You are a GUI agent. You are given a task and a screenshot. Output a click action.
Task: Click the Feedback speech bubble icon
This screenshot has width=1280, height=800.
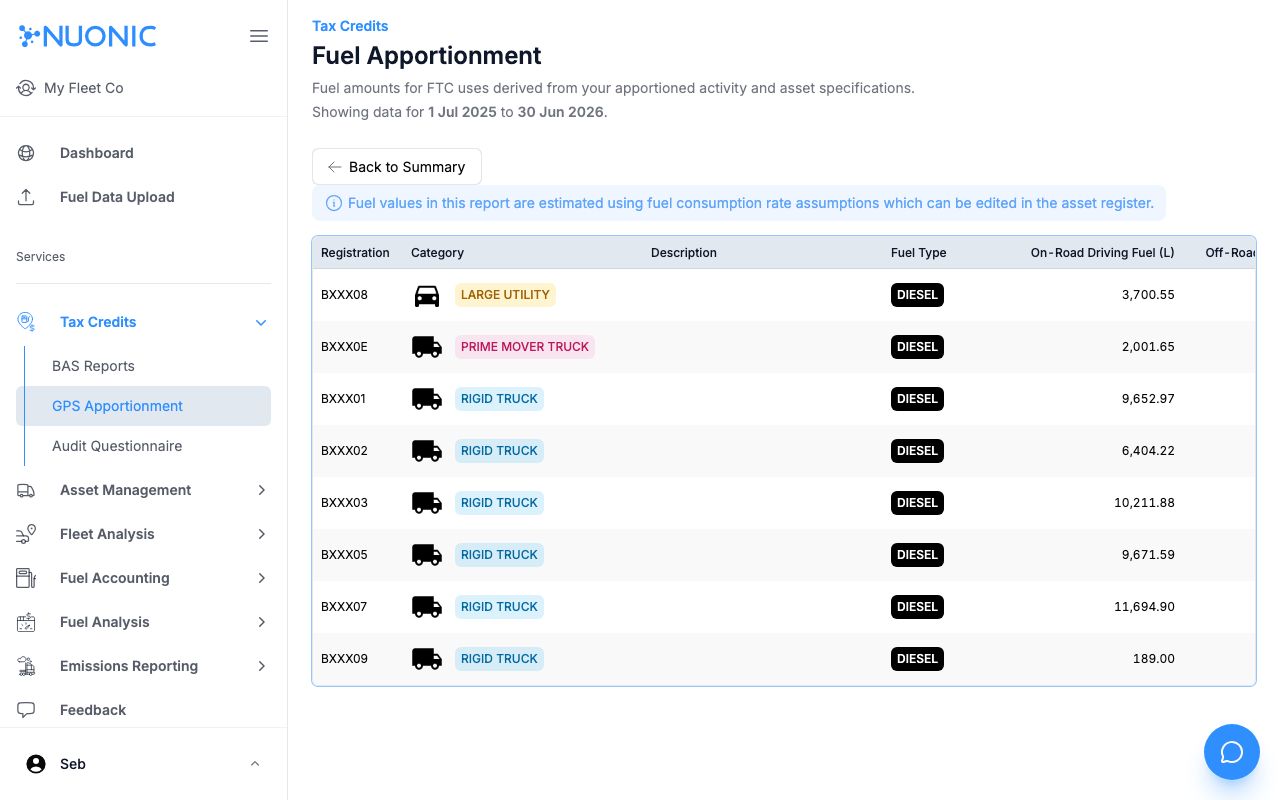pos(26,710)
